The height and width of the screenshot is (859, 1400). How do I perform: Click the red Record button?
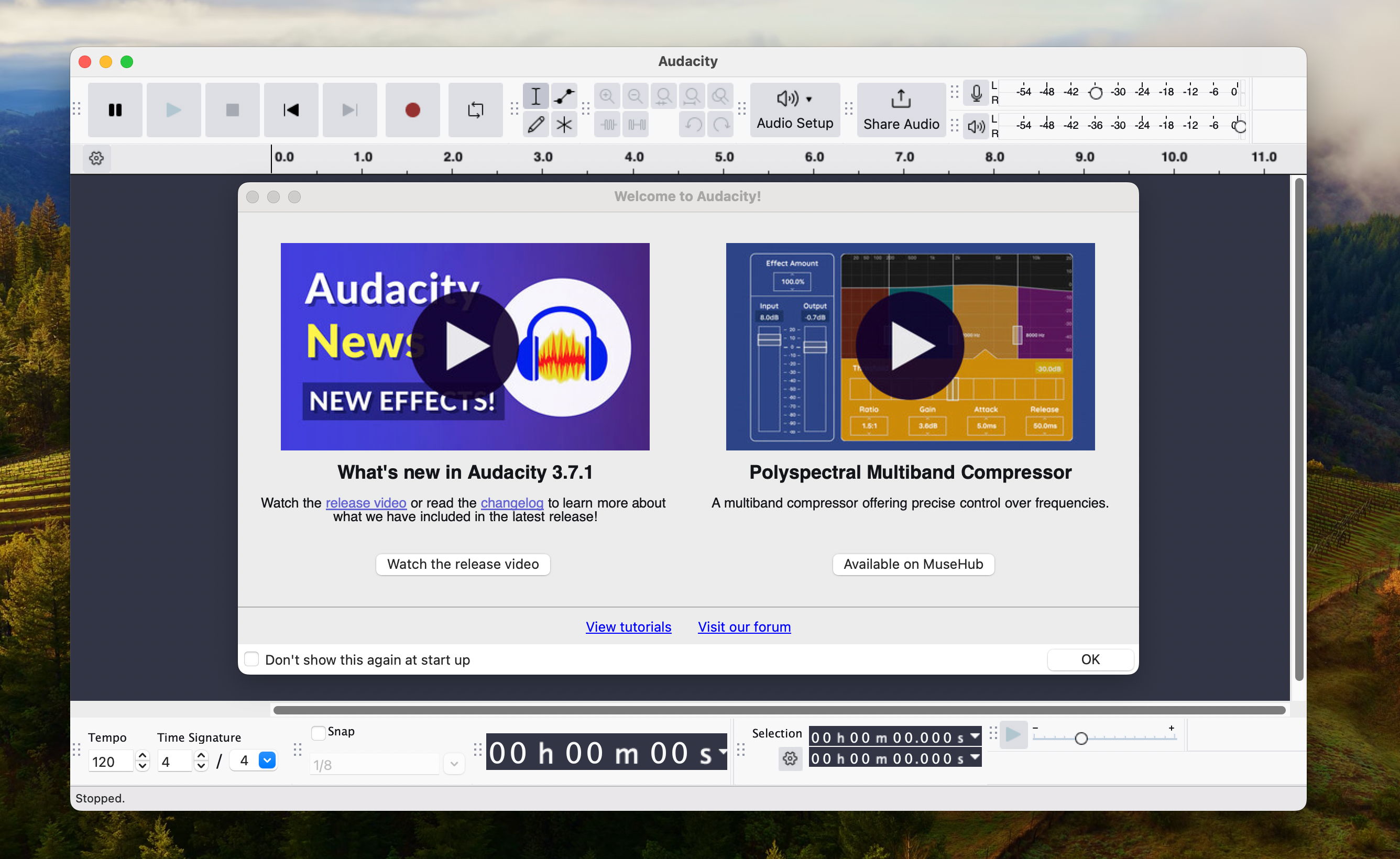coord(412,109)
